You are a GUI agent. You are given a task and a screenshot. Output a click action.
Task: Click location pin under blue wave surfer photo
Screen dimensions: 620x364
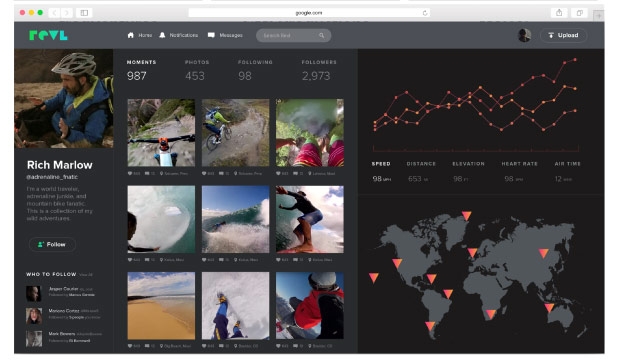[236, 260]
